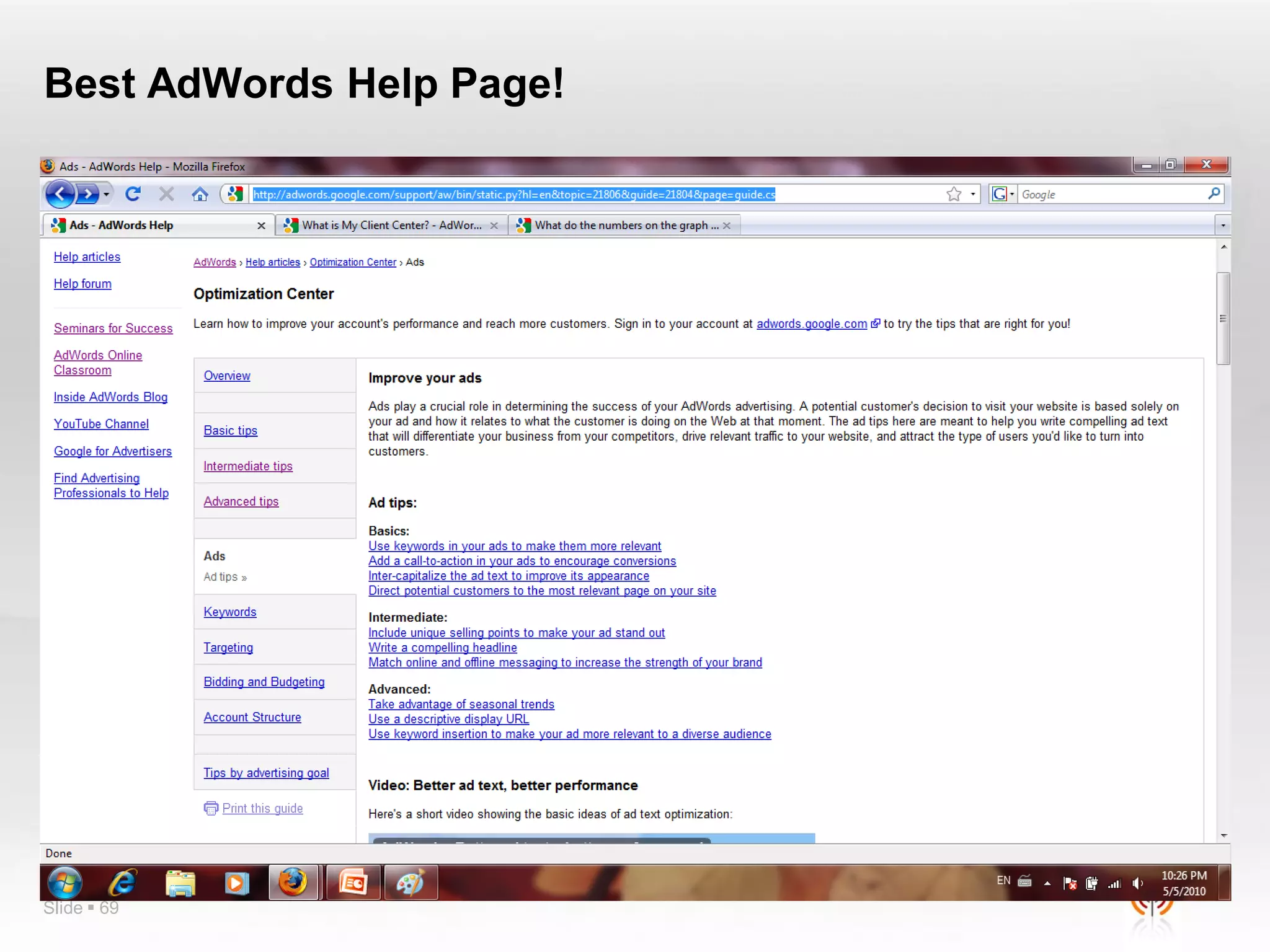
Task: Open the URL history dropdown beside the star
Action: [973, 195]
